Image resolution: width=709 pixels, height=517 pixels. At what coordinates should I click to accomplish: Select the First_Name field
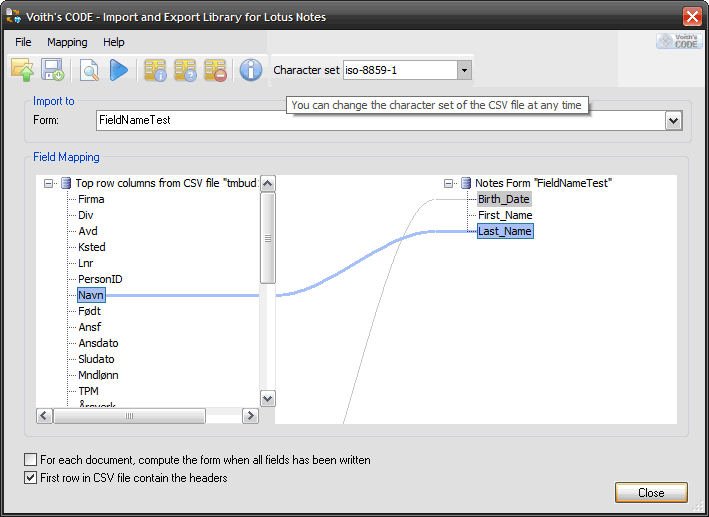click(x=505, y=215)
